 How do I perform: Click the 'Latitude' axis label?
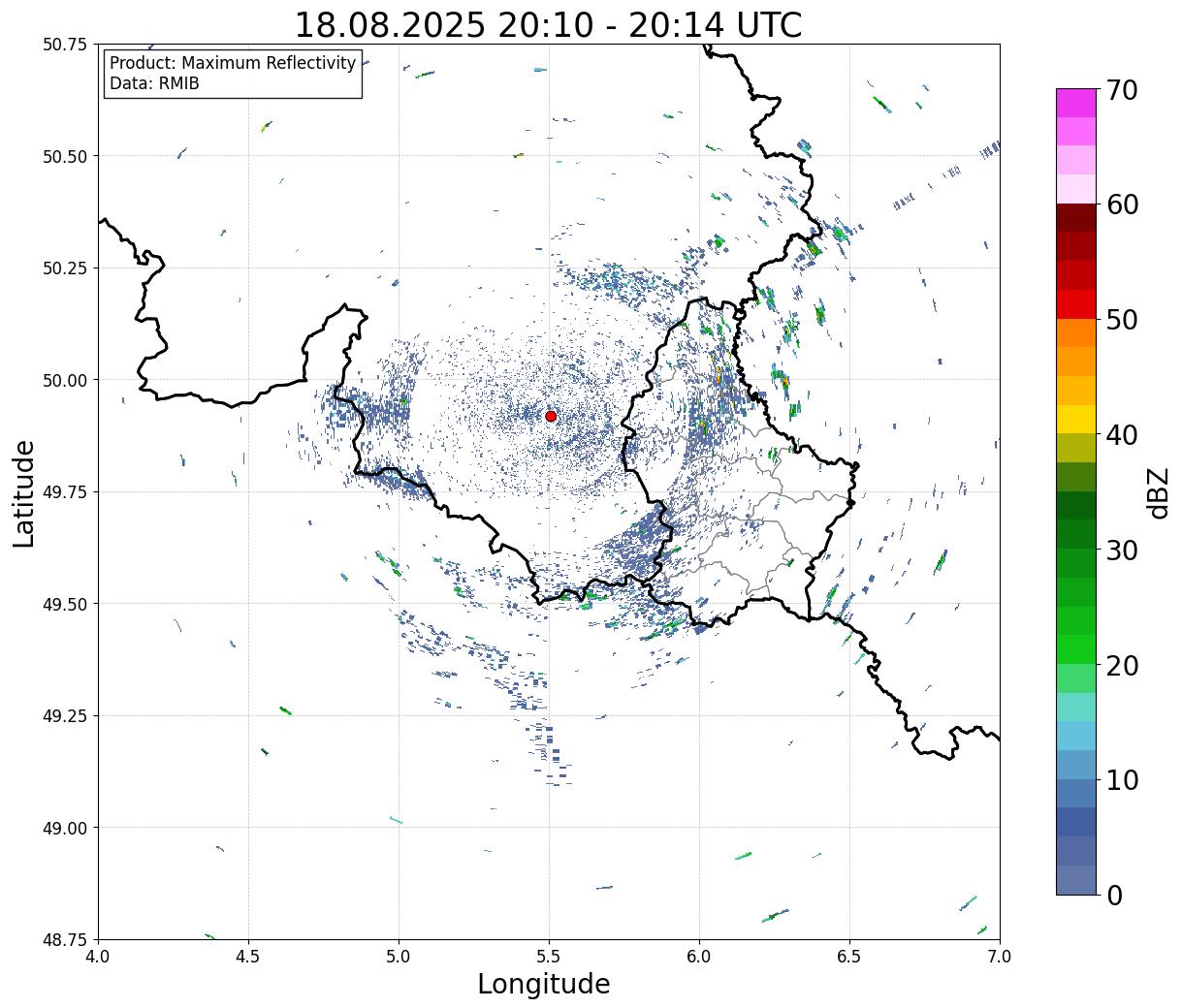point(24,492)
